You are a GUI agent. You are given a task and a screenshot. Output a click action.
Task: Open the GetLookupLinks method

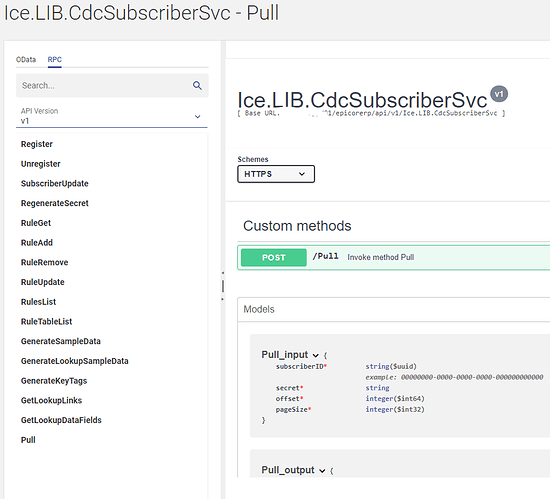[52, 400]
